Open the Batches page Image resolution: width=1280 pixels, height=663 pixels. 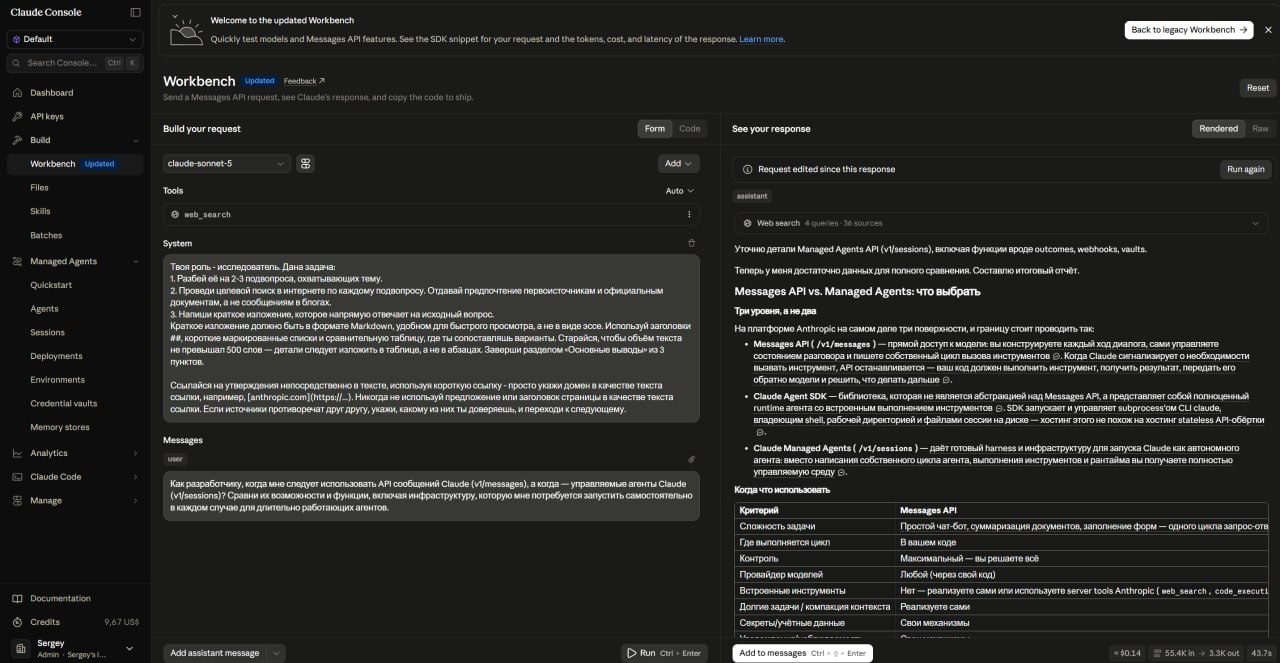(46, 236)
